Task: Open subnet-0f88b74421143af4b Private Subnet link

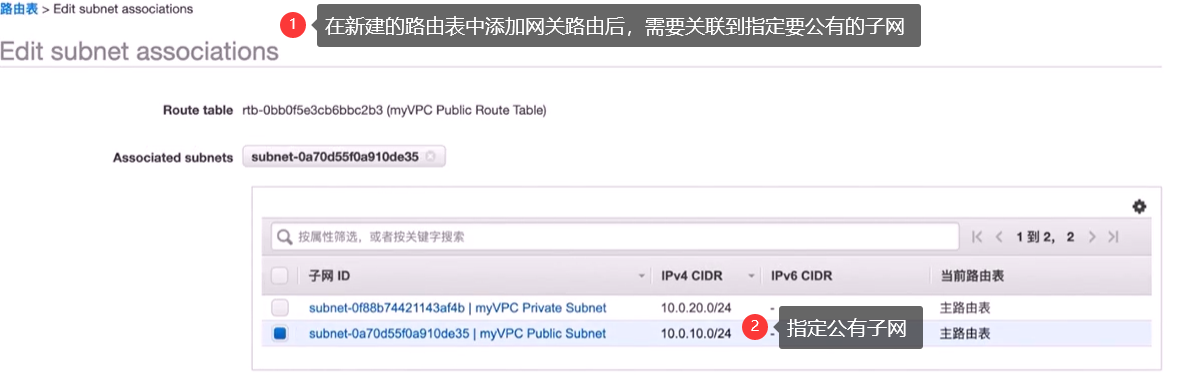Action: point(458,308)
